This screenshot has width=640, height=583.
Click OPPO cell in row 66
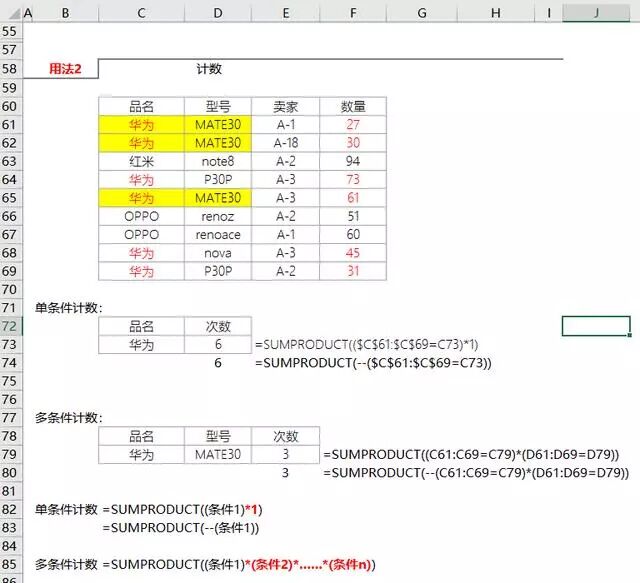pos(141,216)
